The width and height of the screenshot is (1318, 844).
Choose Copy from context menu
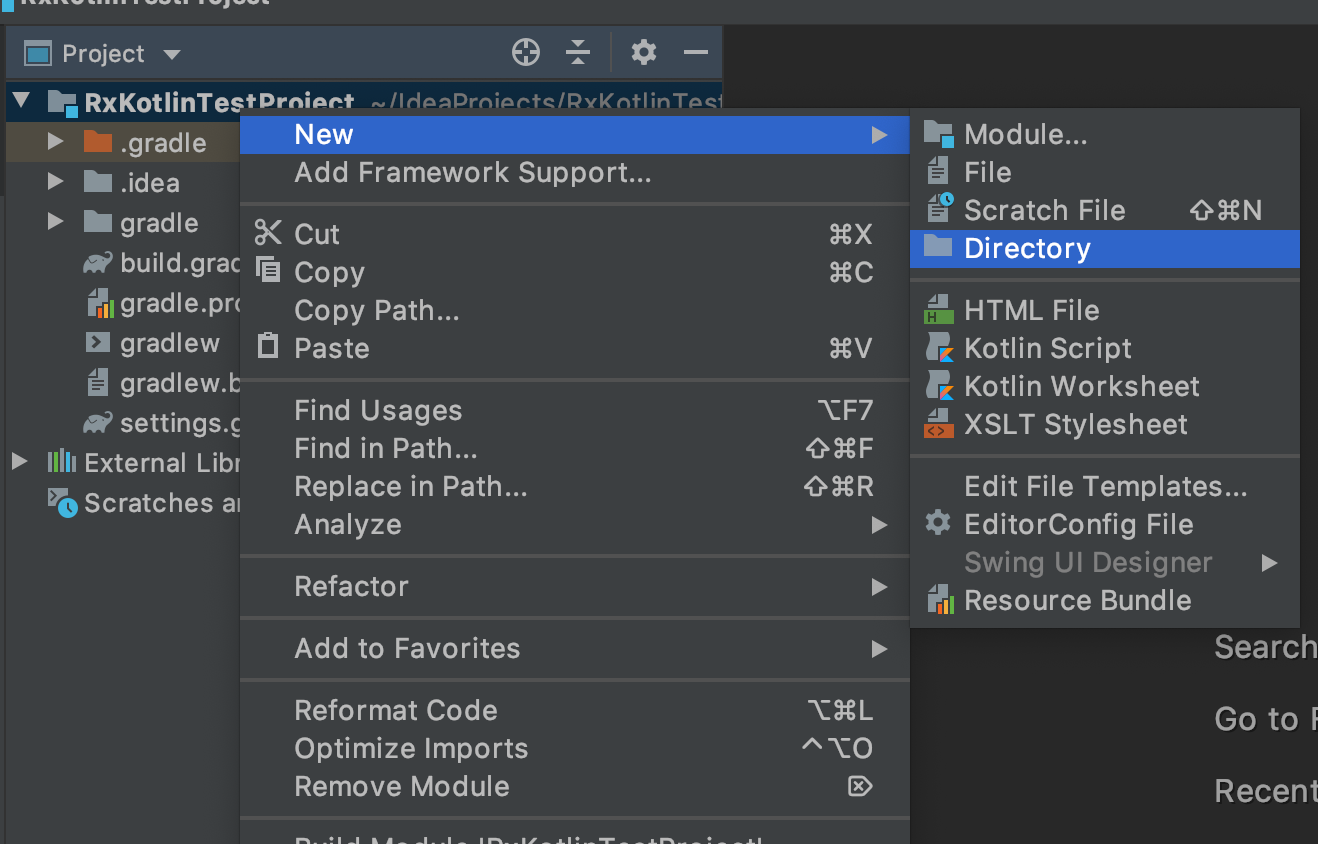click(x=574, y=272)
